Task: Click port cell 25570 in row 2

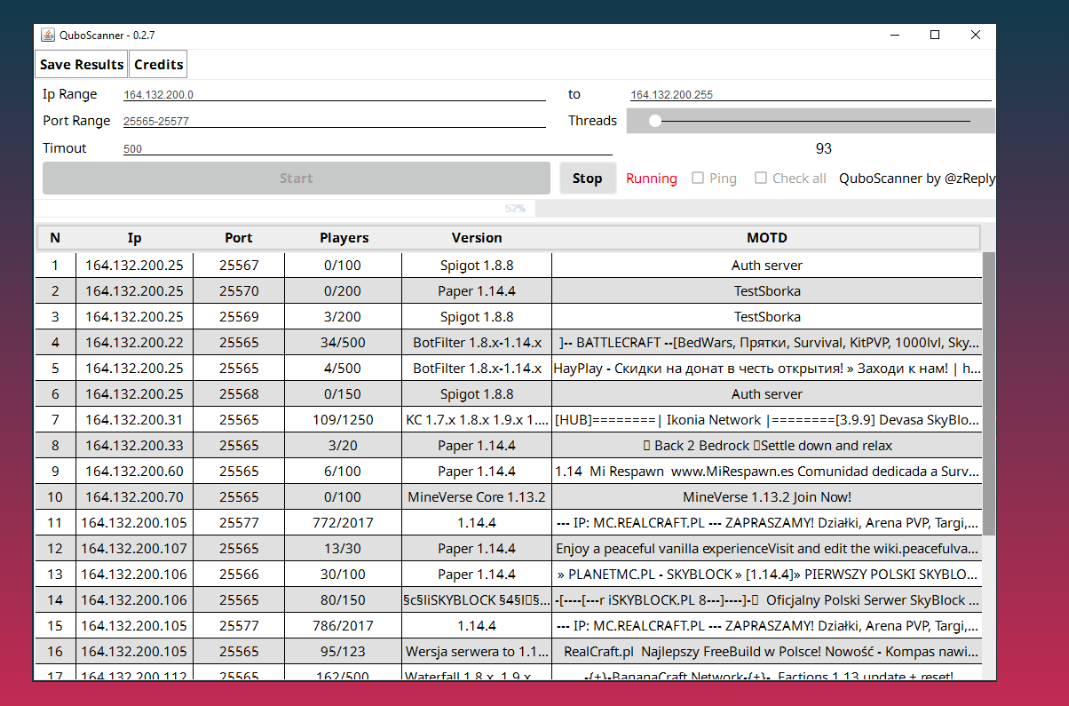Action: click(239, 291)
